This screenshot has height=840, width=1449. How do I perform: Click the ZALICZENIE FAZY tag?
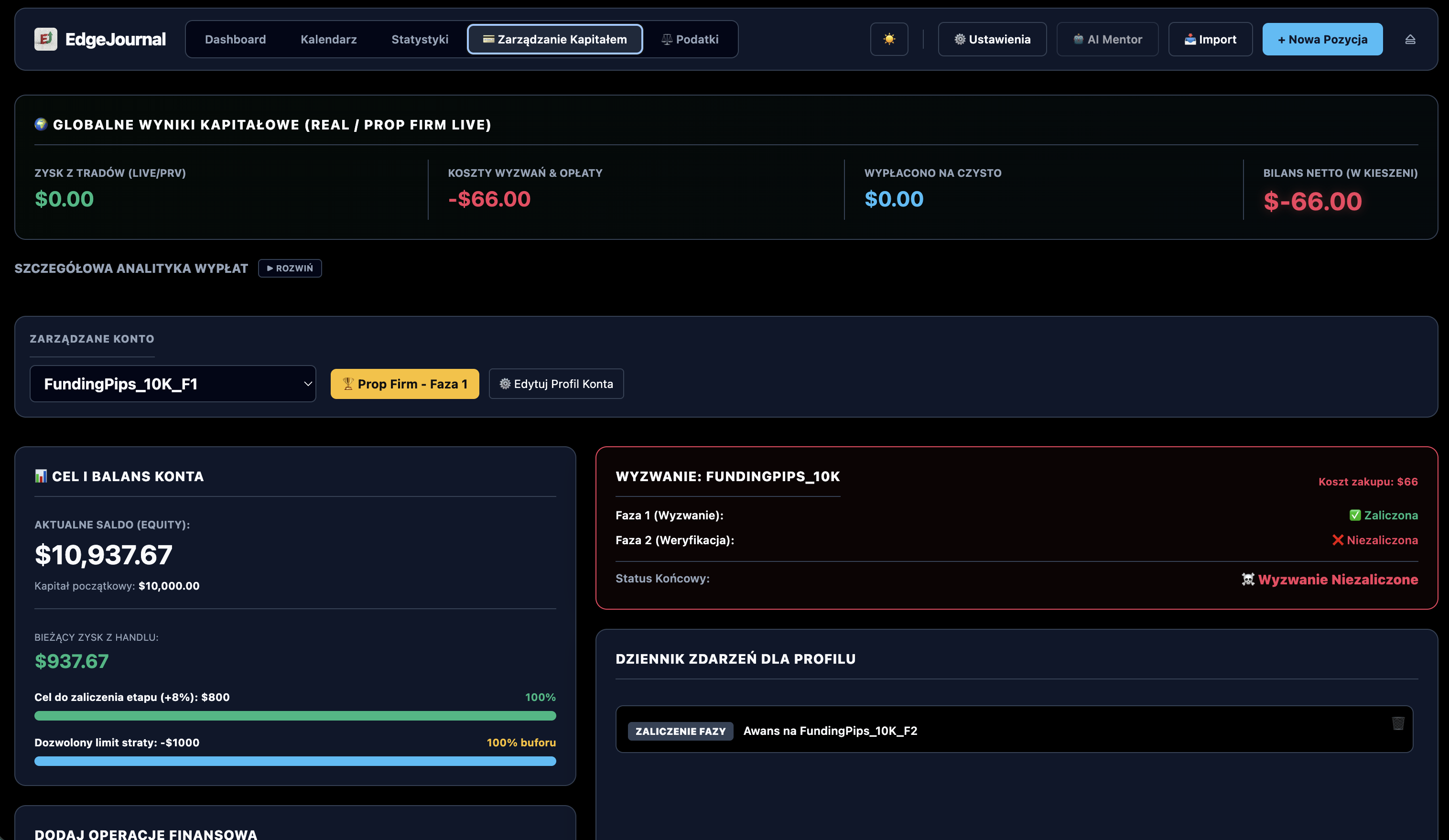(x=680, y=732)
